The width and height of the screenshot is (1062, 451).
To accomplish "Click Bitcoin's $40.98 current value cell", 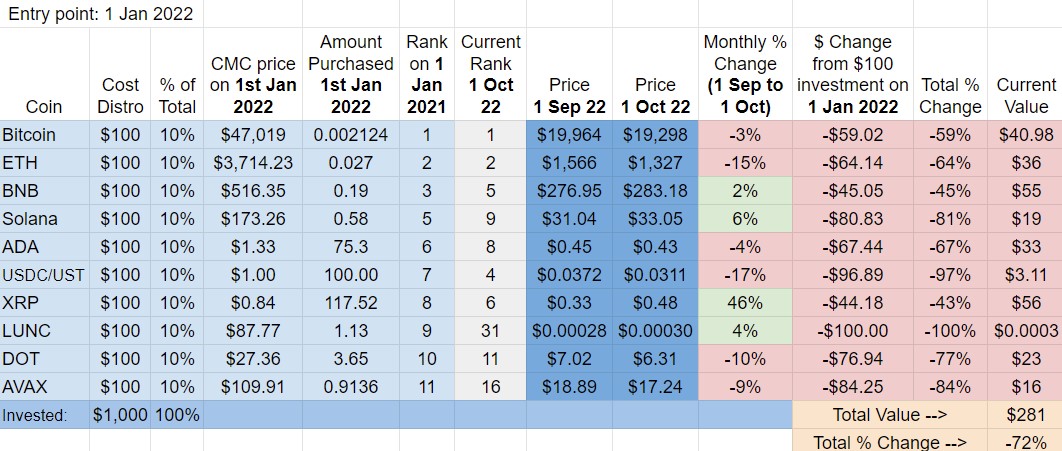I will coord(1025,135).
